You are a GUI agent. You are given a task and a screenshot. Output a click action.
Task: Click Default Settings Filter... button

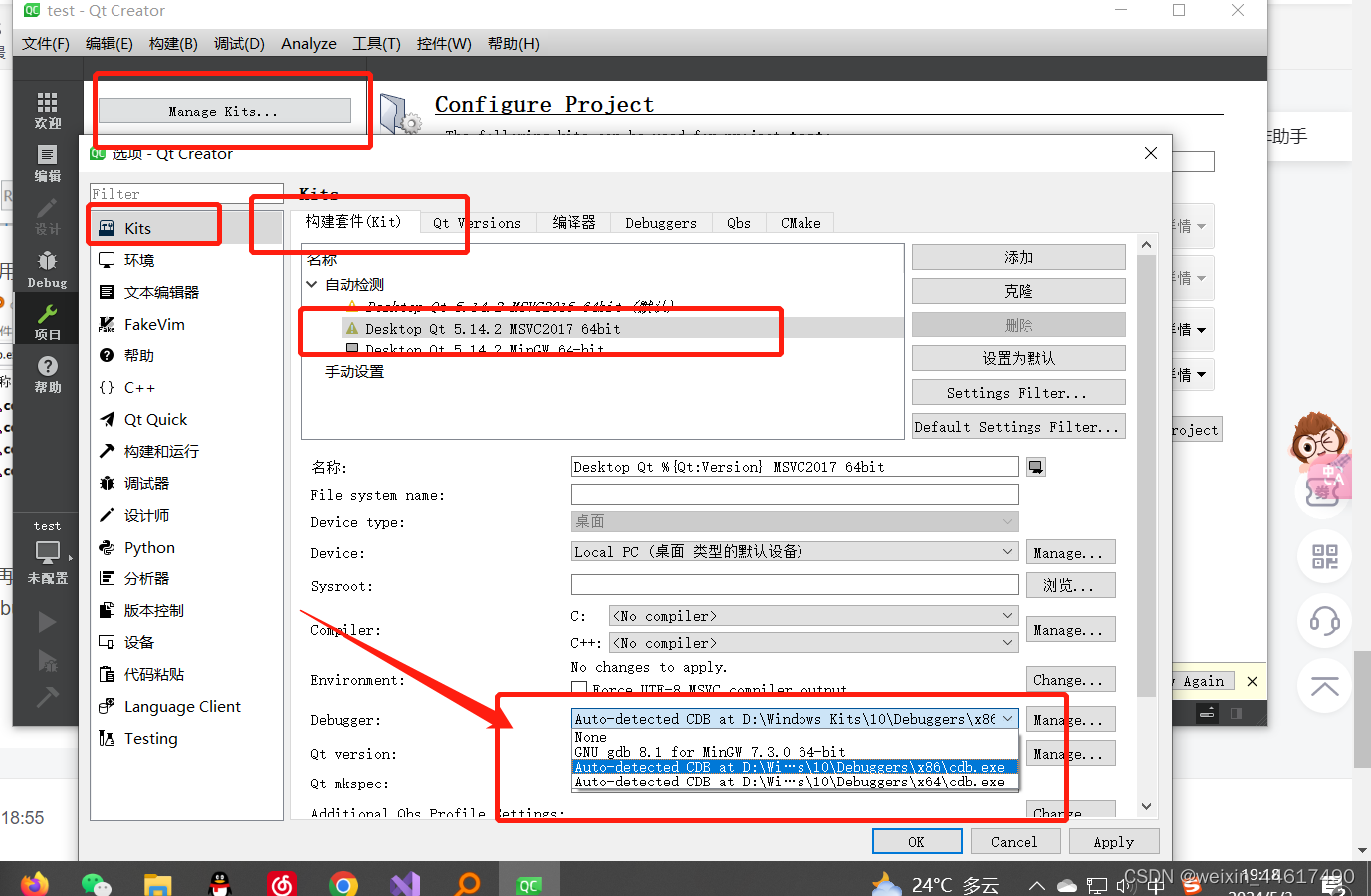click(x=1019, y=427)
